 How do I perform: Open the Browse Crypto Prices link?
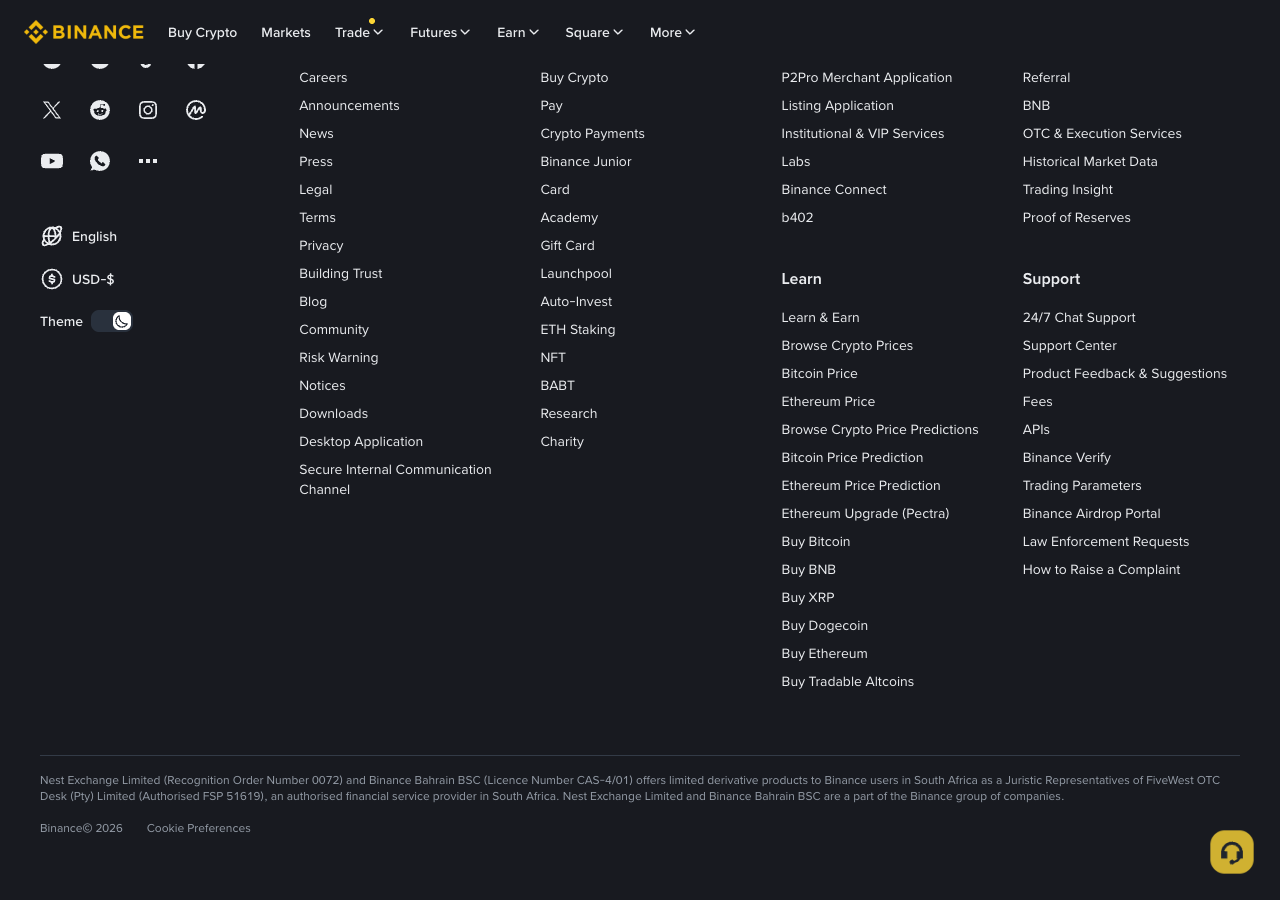point(847,345)
